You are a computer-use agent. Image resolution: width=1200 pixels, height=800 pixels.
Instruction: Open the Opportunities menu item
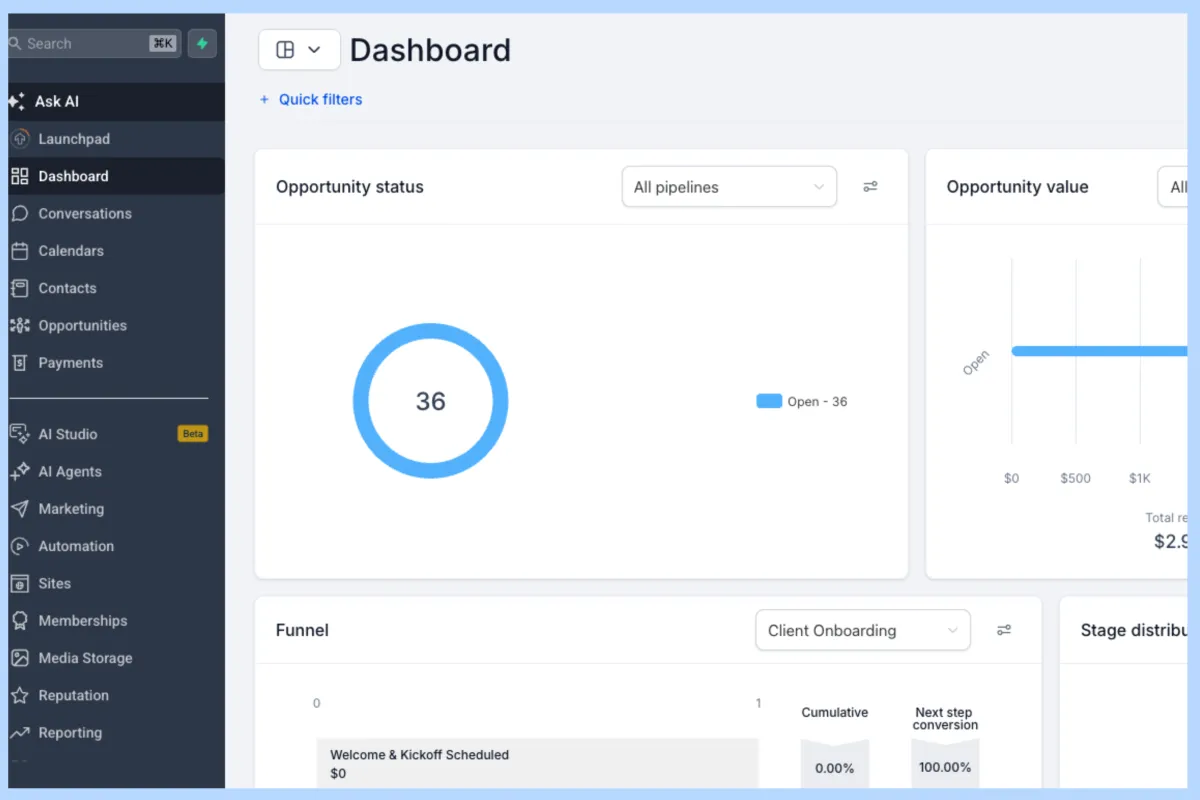pyautogui.click(x=116, y=325)
